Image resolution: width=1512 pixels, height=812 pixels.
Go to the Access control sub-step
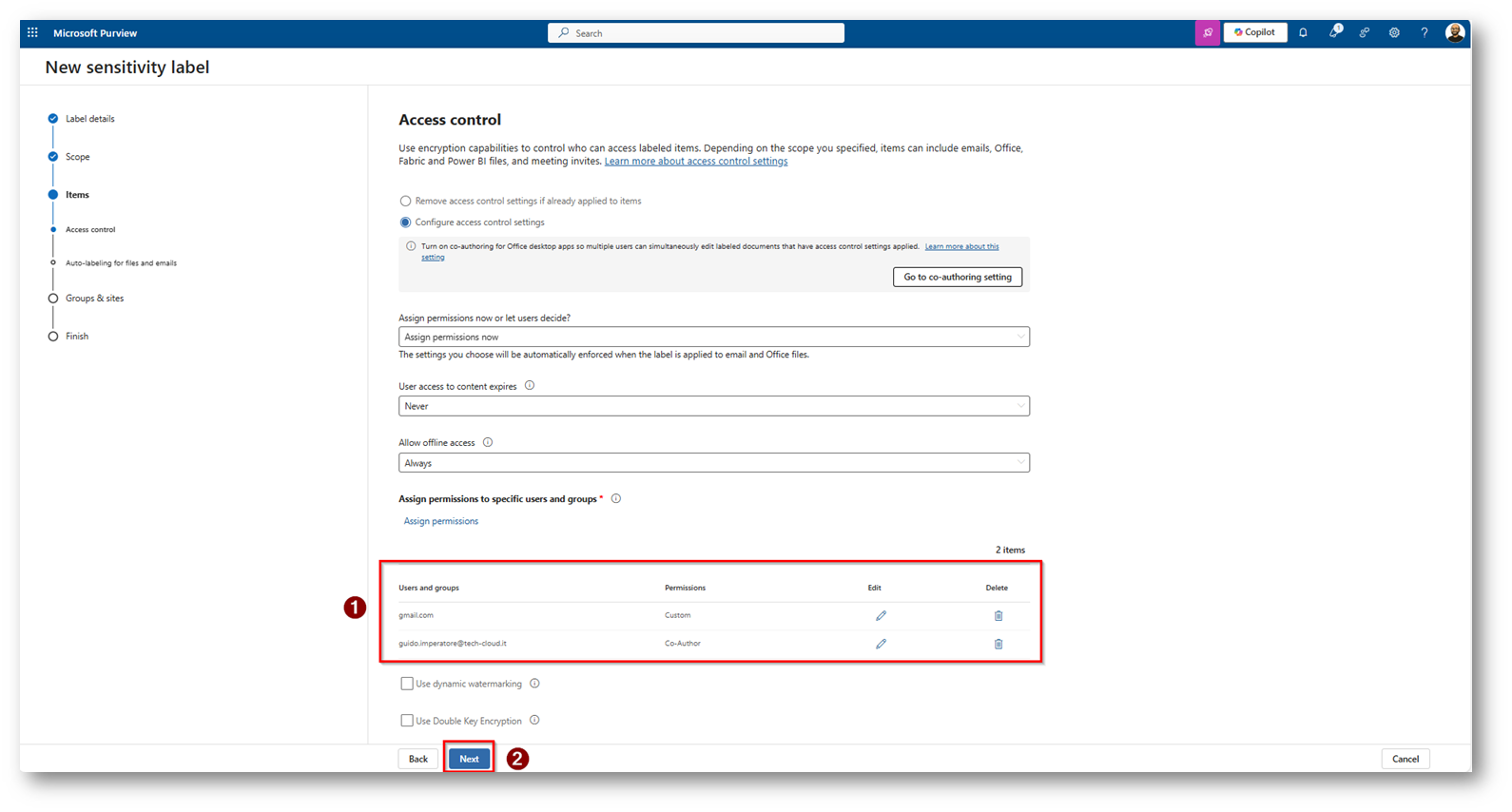coord(90,229)
